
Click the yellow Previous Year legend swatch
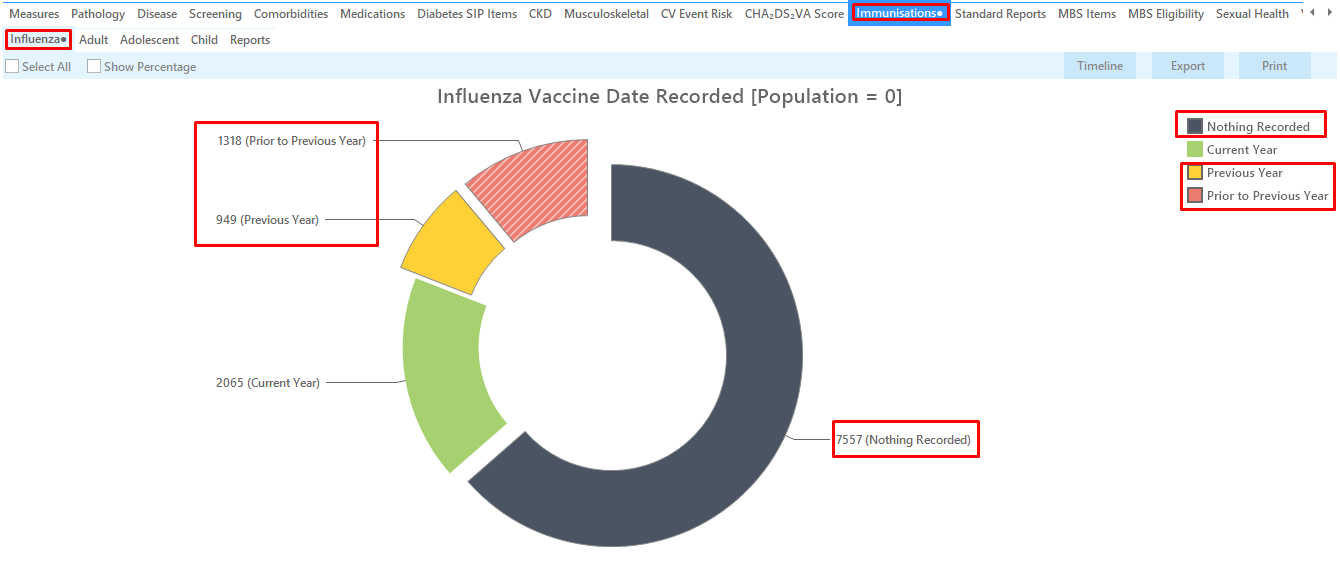click(x=1195, y=172)
